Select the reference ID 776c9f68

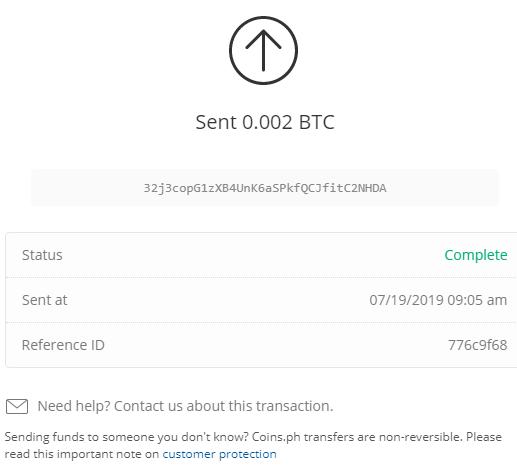point(477,345)
